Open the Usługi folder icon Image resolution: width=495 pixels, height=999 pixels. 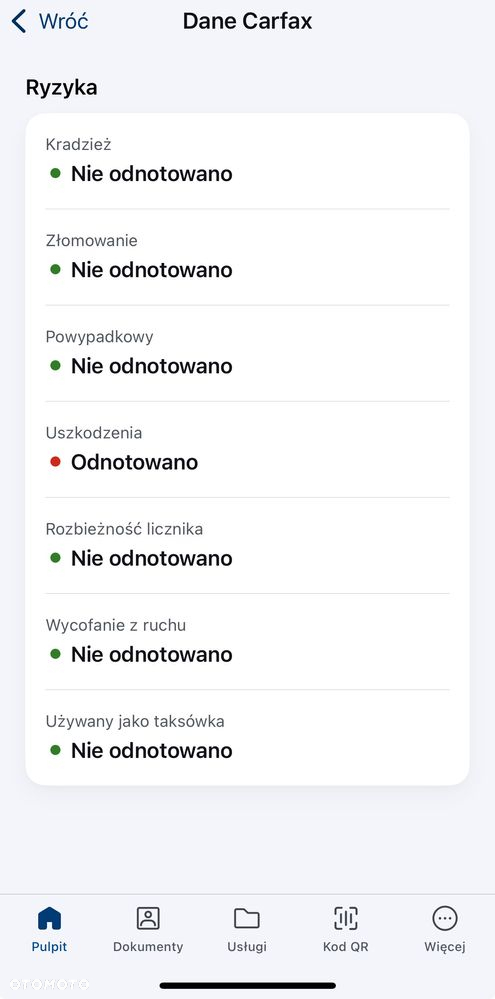point(247,918)
